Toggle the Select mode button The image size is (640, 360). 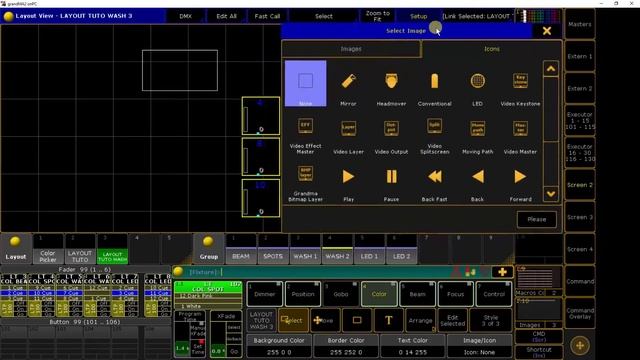coord(293,320)
